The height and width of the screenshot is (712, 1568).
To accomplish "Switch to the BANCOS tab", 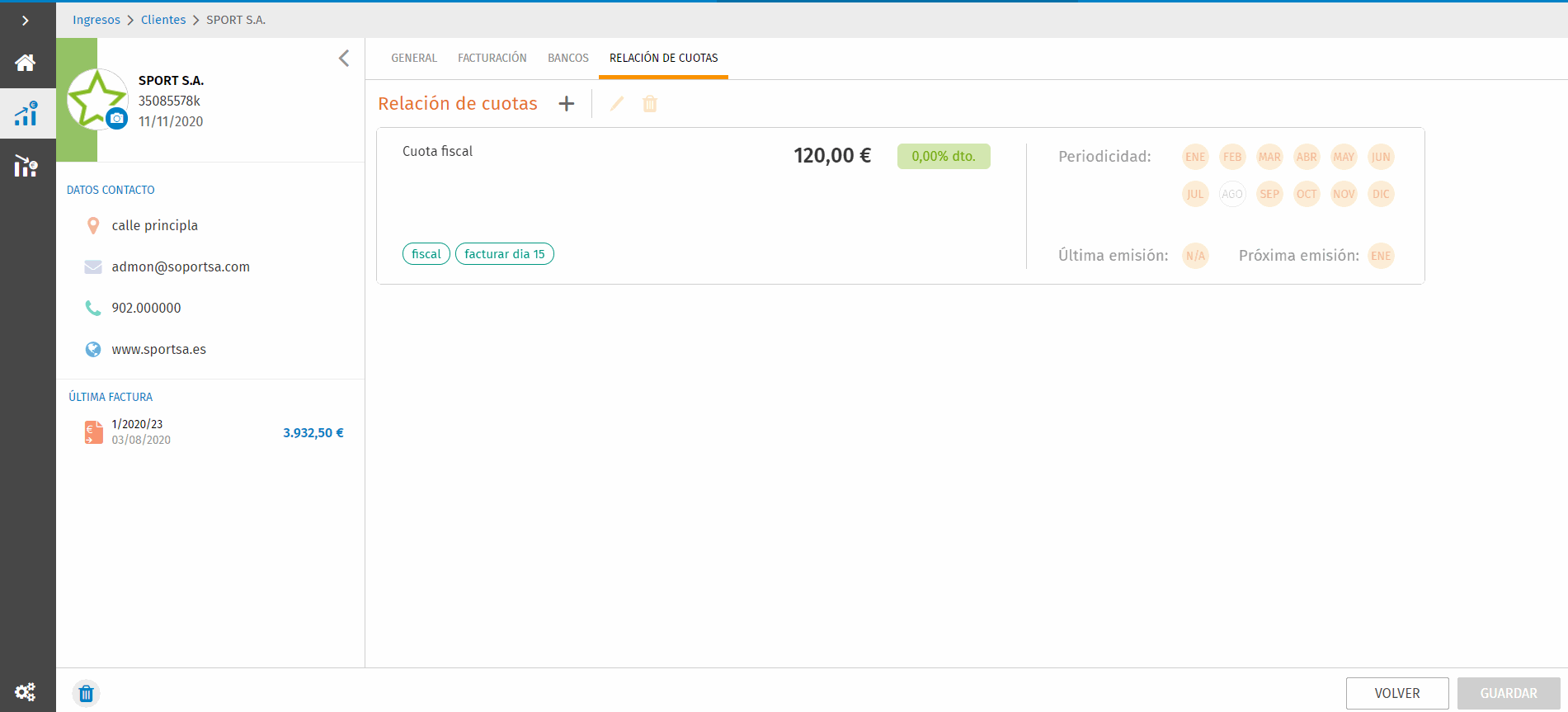I will click(x=568, y=58).
